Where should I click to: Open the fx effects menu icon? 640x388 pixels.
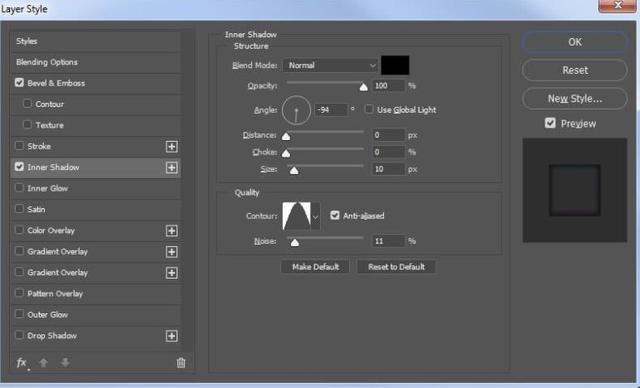click(x=22, y=362)
